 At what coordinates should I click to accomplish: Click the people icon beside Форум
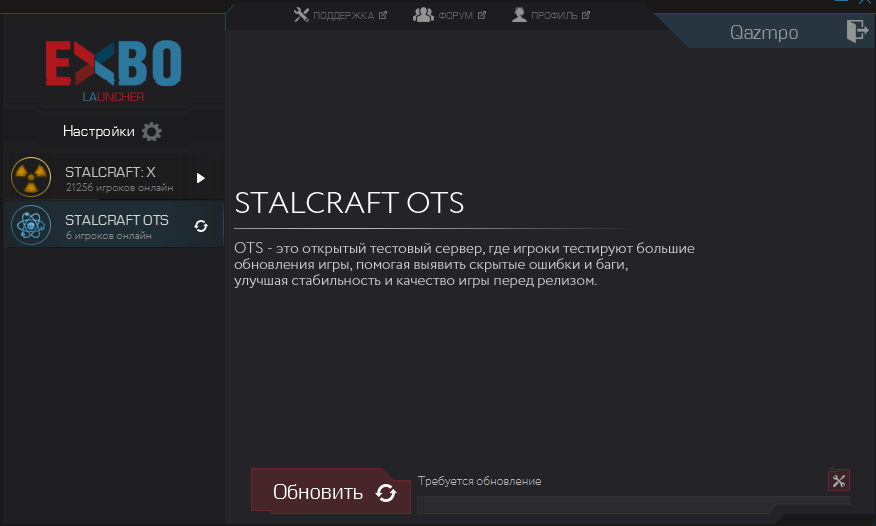[x=423, y=15]
